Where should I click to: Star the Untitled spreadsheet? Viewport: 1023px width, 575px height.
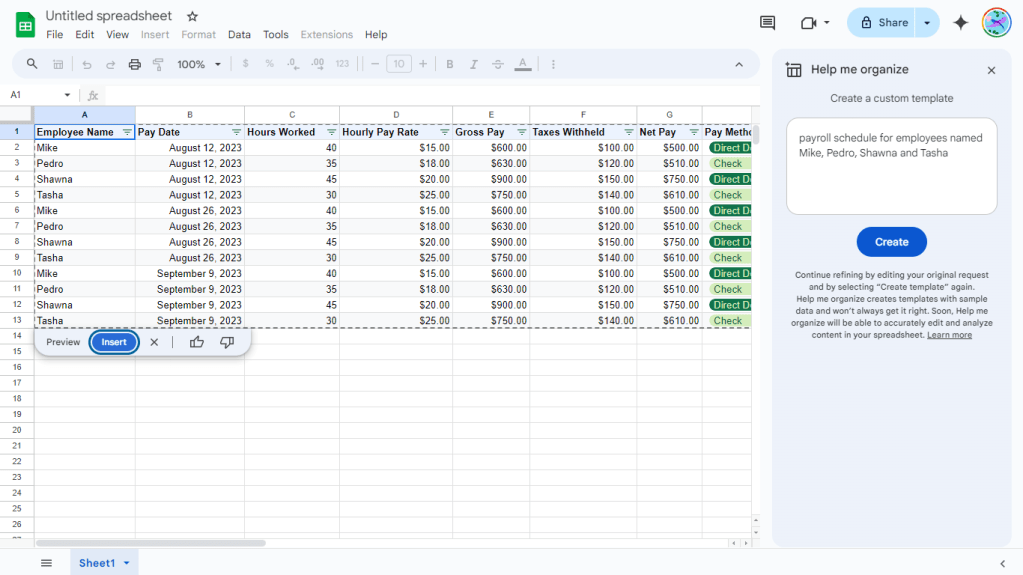(x=192, y=16)
